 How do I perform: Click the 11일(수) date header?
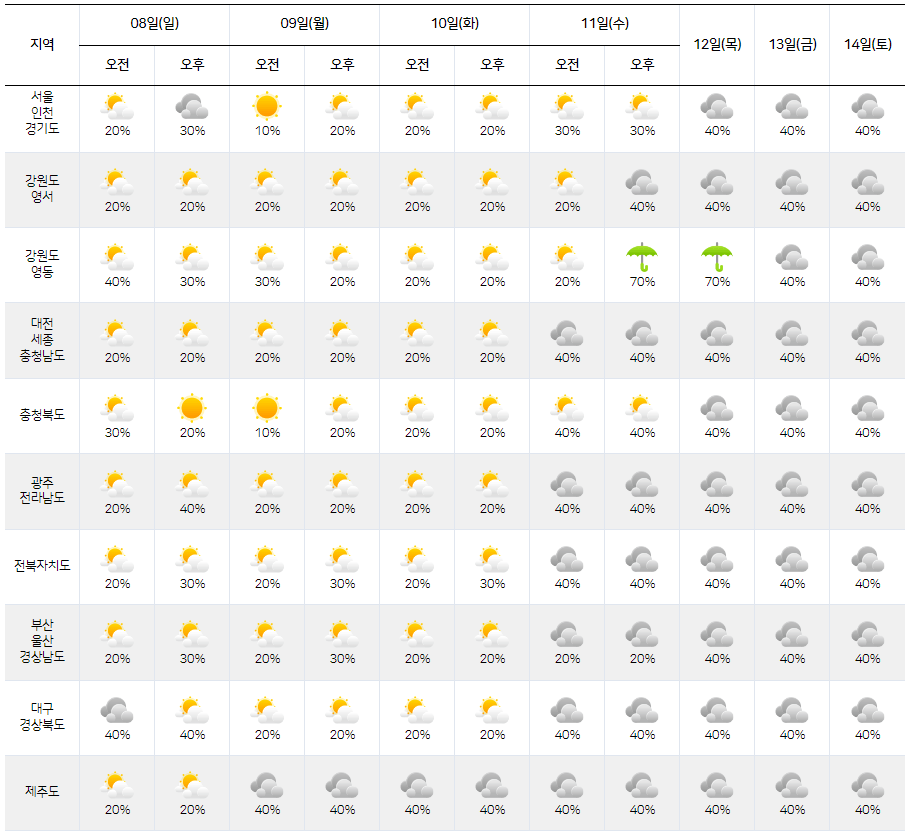tap(605, 23)
